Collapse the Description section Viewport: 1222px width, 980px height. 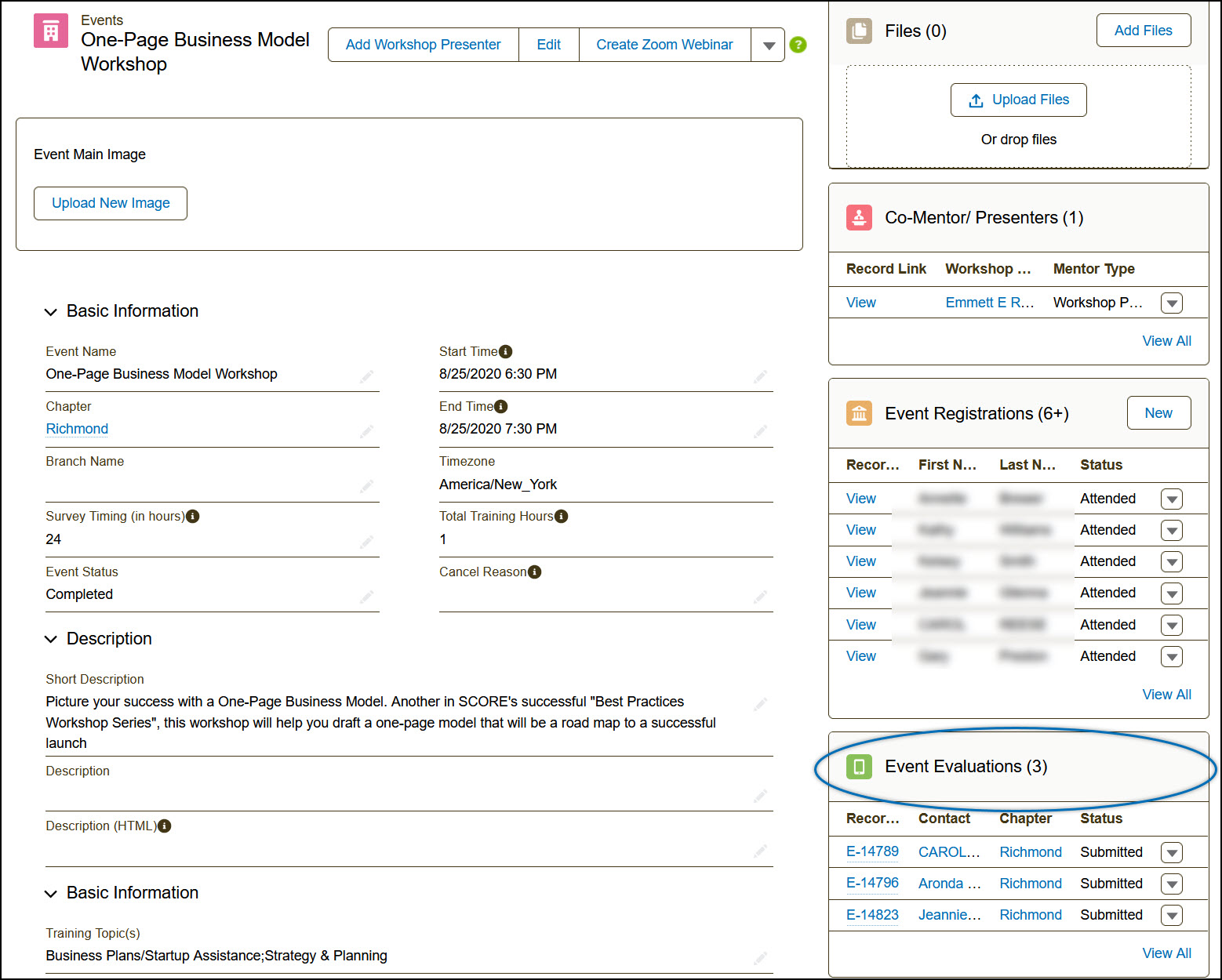click(51, 639)
